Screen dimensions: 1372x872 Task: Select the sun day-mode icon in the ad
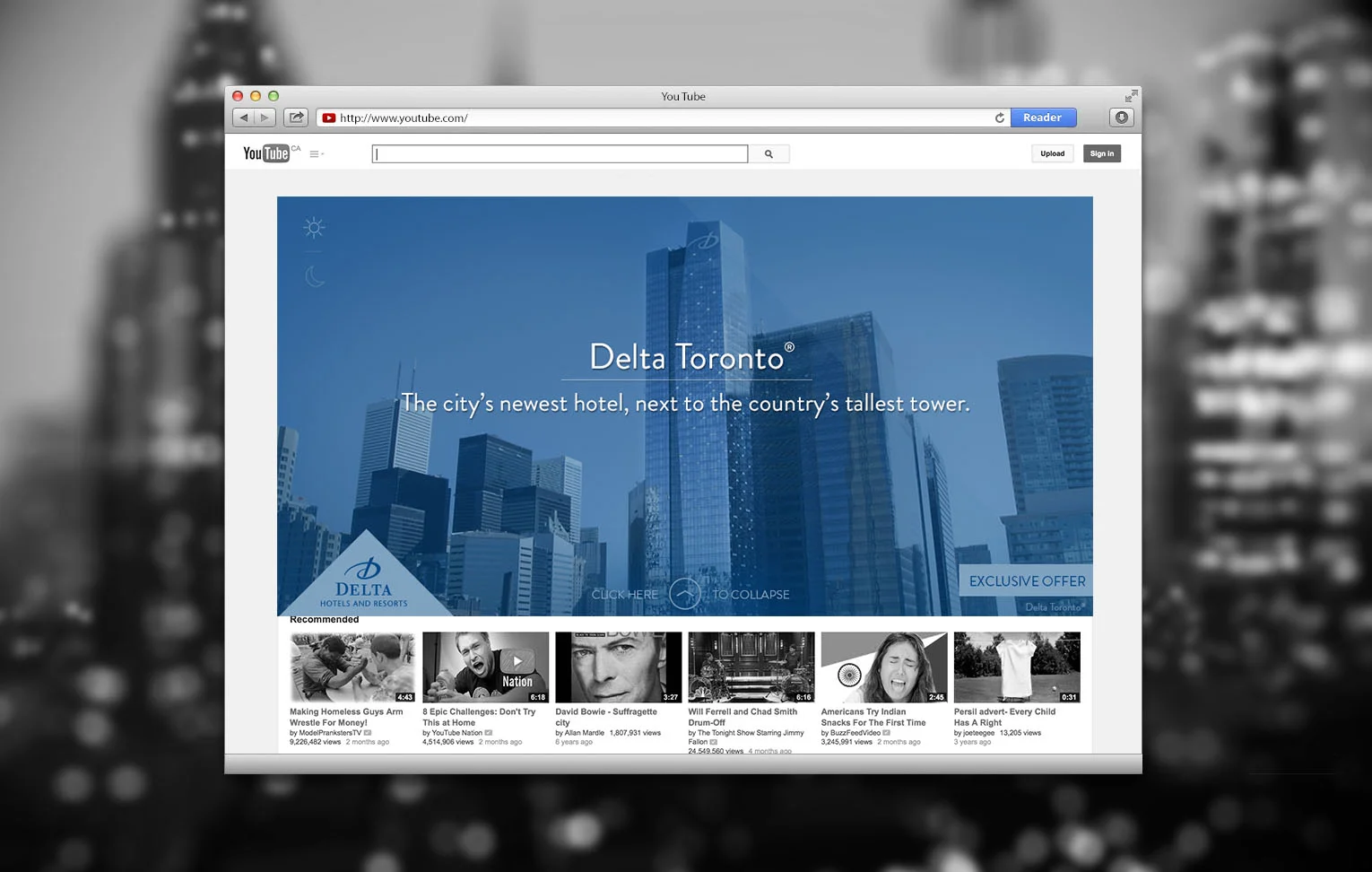[x=314, y=228]
